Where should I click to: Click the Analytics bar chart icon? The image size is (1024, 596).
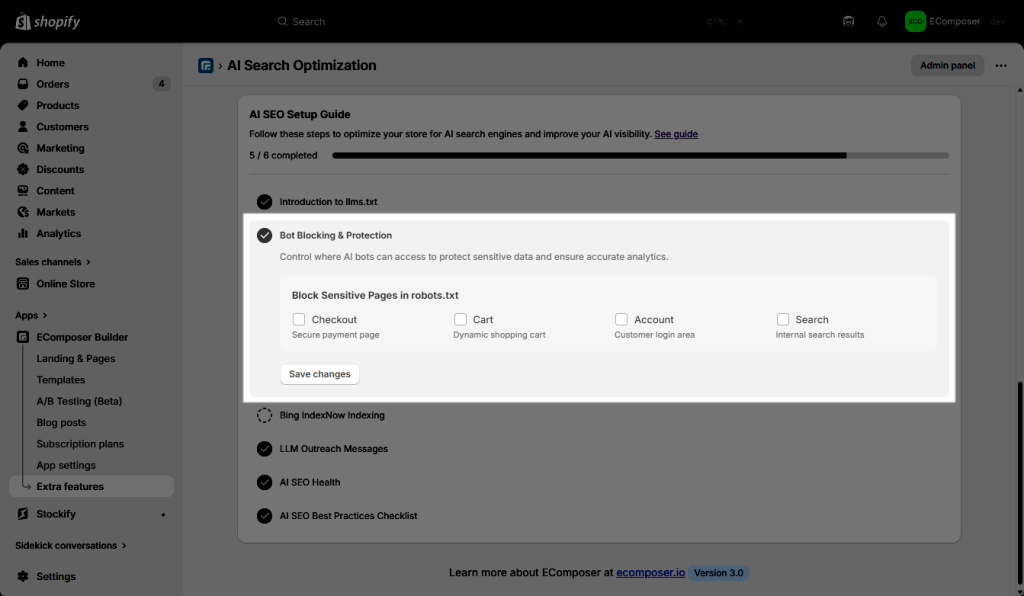click(23, 234)
